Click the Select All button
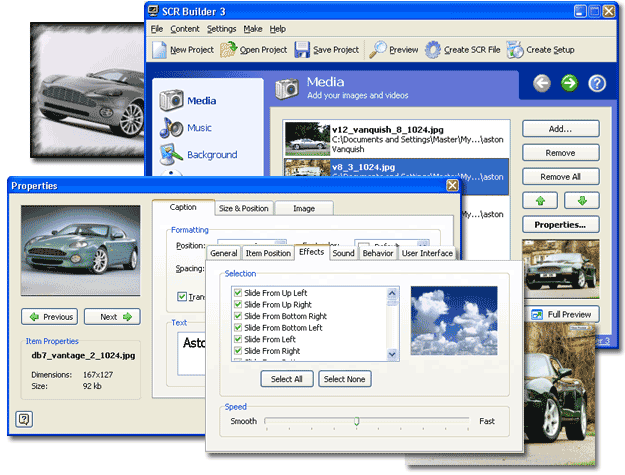Screen dimensions: 625x475 (287, 379)
